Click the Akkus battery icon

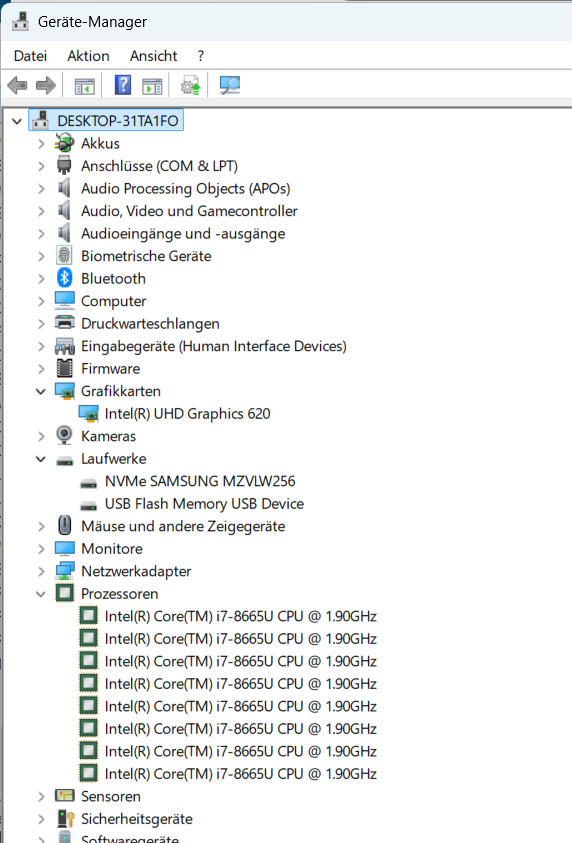[x=65, y=143]
